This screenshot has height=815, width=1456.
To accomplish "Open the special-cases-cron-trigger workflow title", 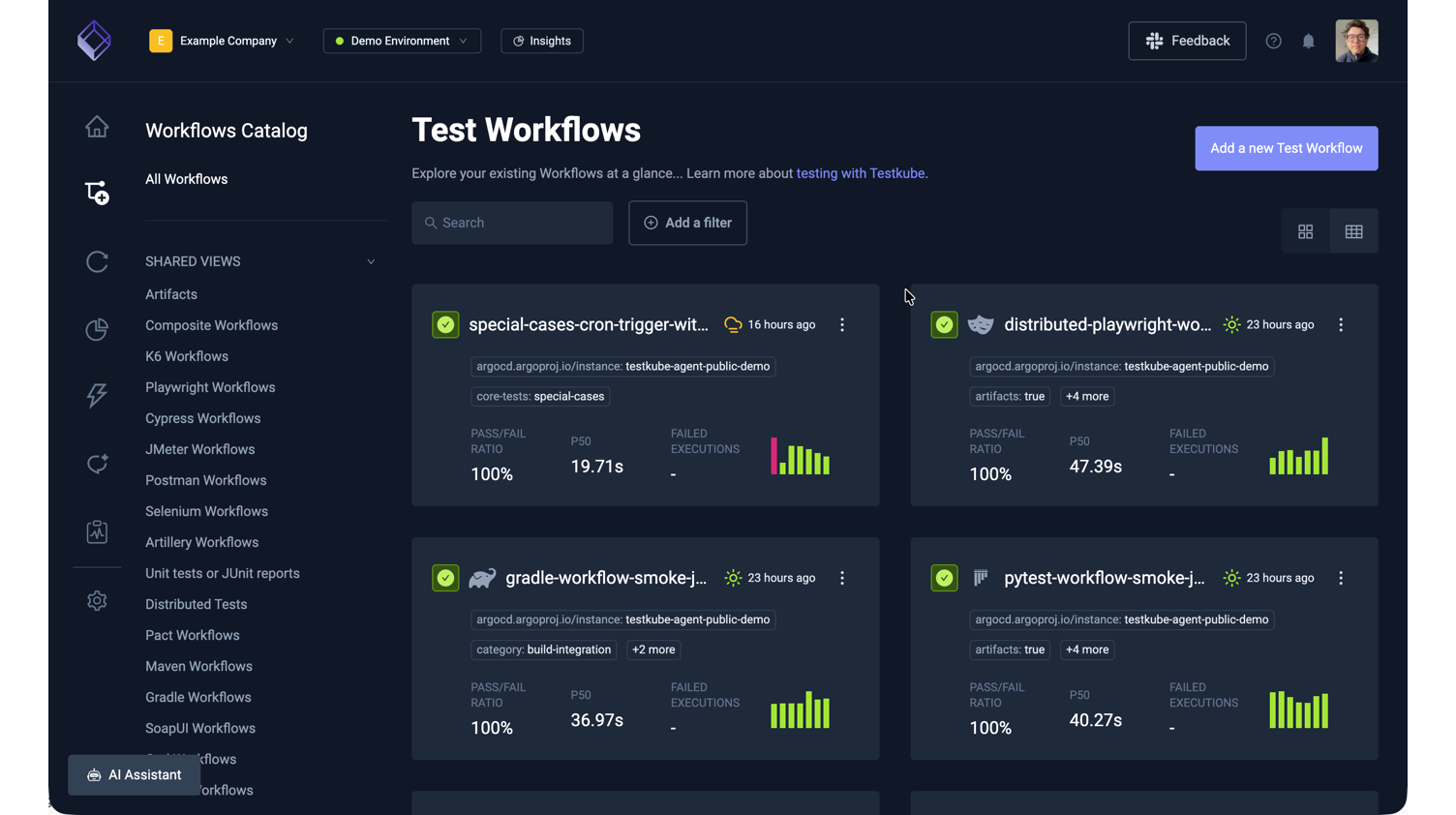I will point(589,324).
